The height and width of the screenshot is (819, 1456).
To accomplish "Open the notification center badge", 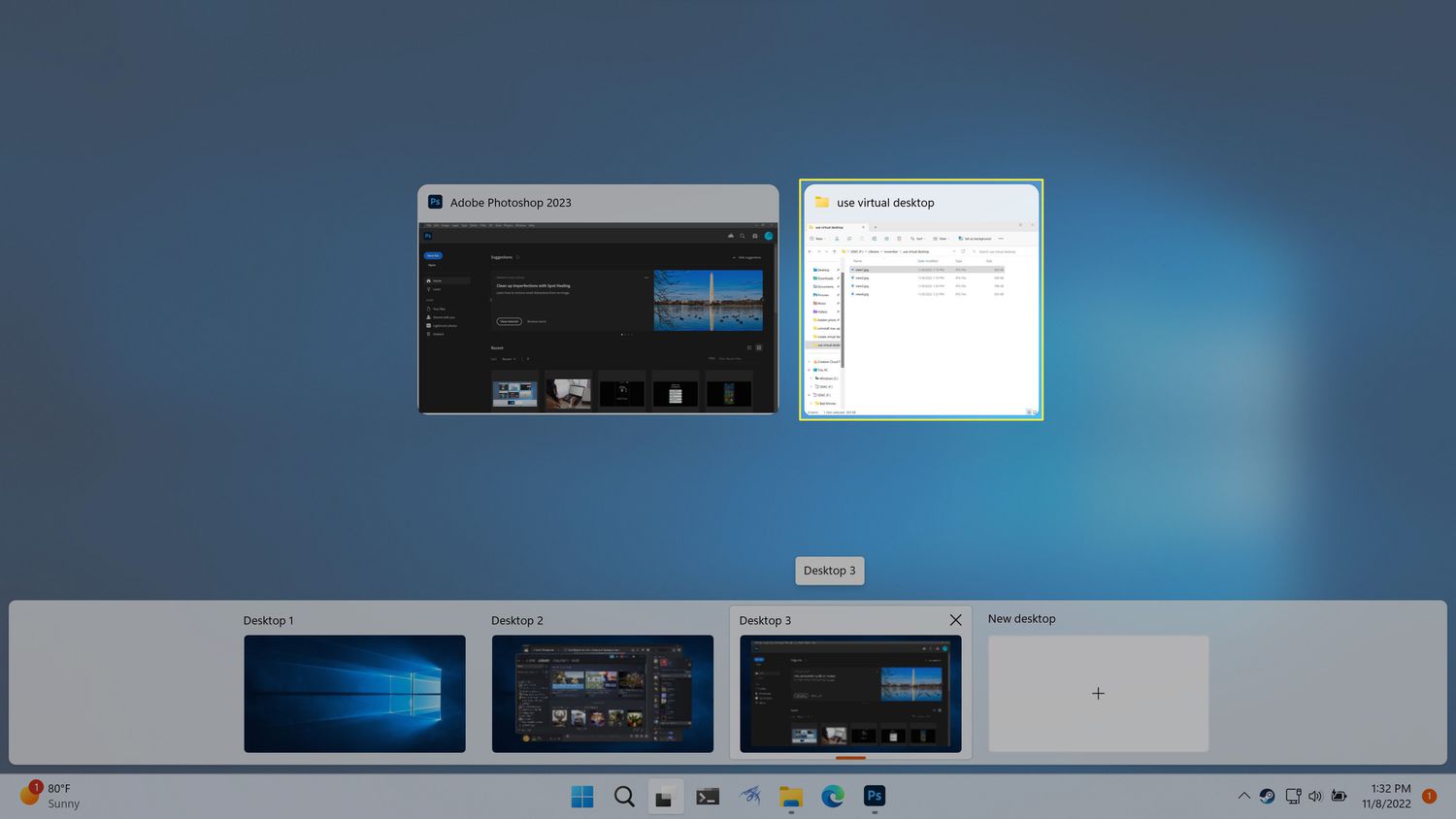I will pos(1429,796).
